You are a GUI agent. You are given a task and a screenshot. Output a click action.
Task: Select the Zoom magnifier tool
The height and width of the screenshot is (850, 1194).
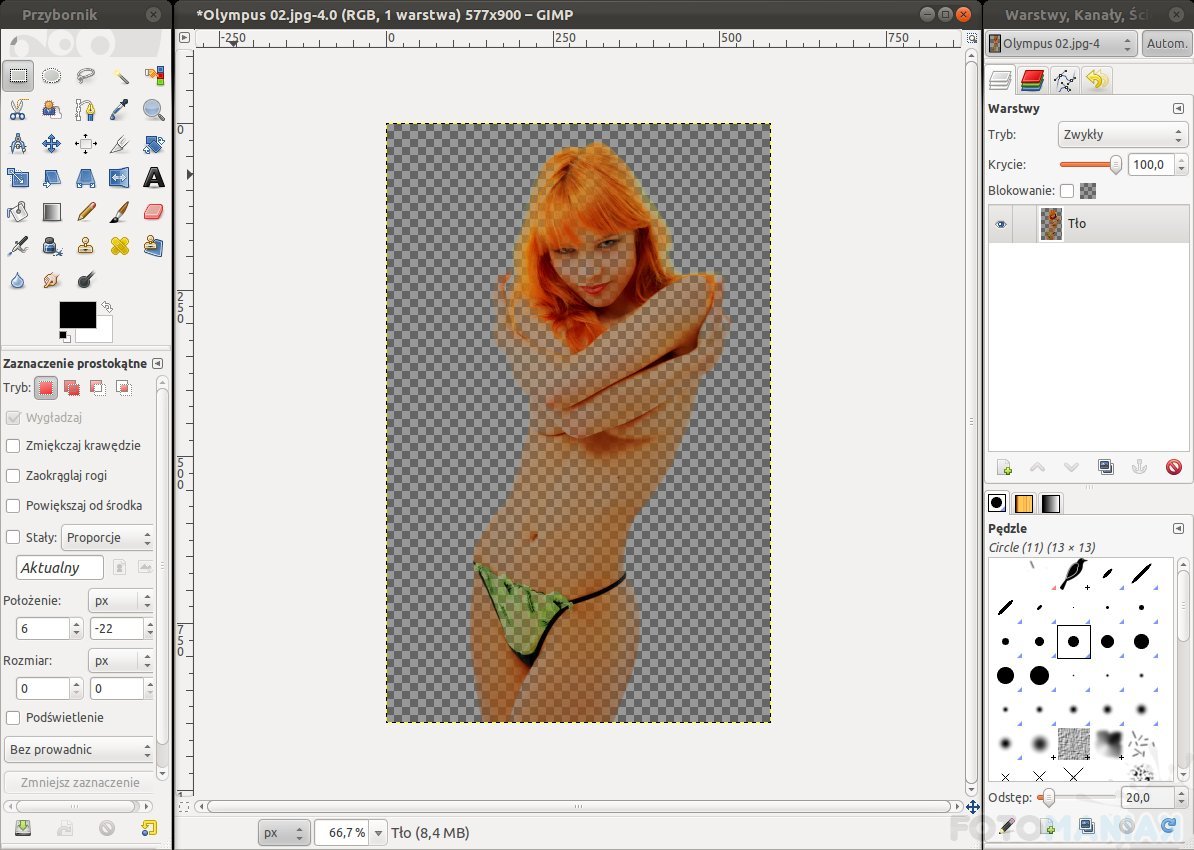pyautogui.click(x=154, y=110)
